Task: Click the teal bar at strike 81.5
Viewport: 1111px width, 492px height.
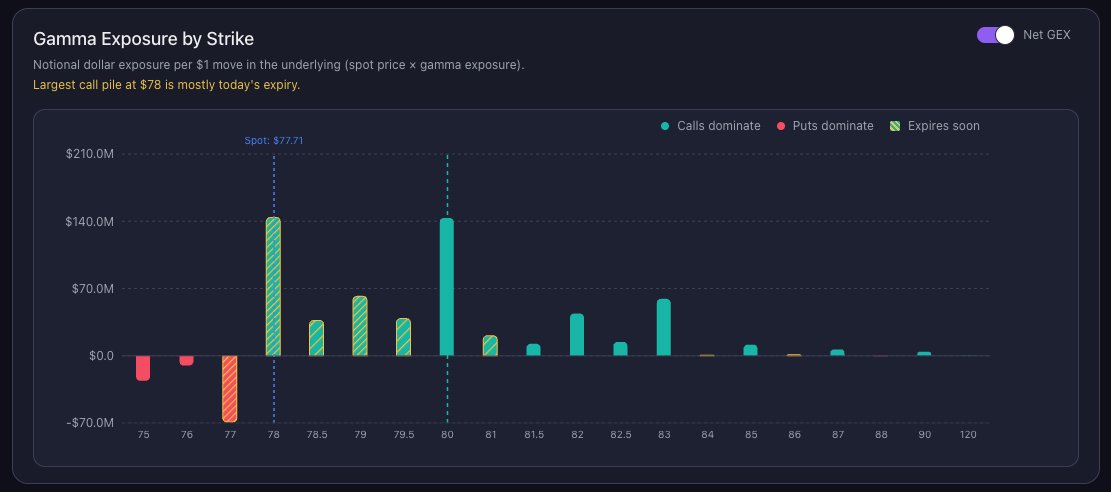Action: coord(534,350)
